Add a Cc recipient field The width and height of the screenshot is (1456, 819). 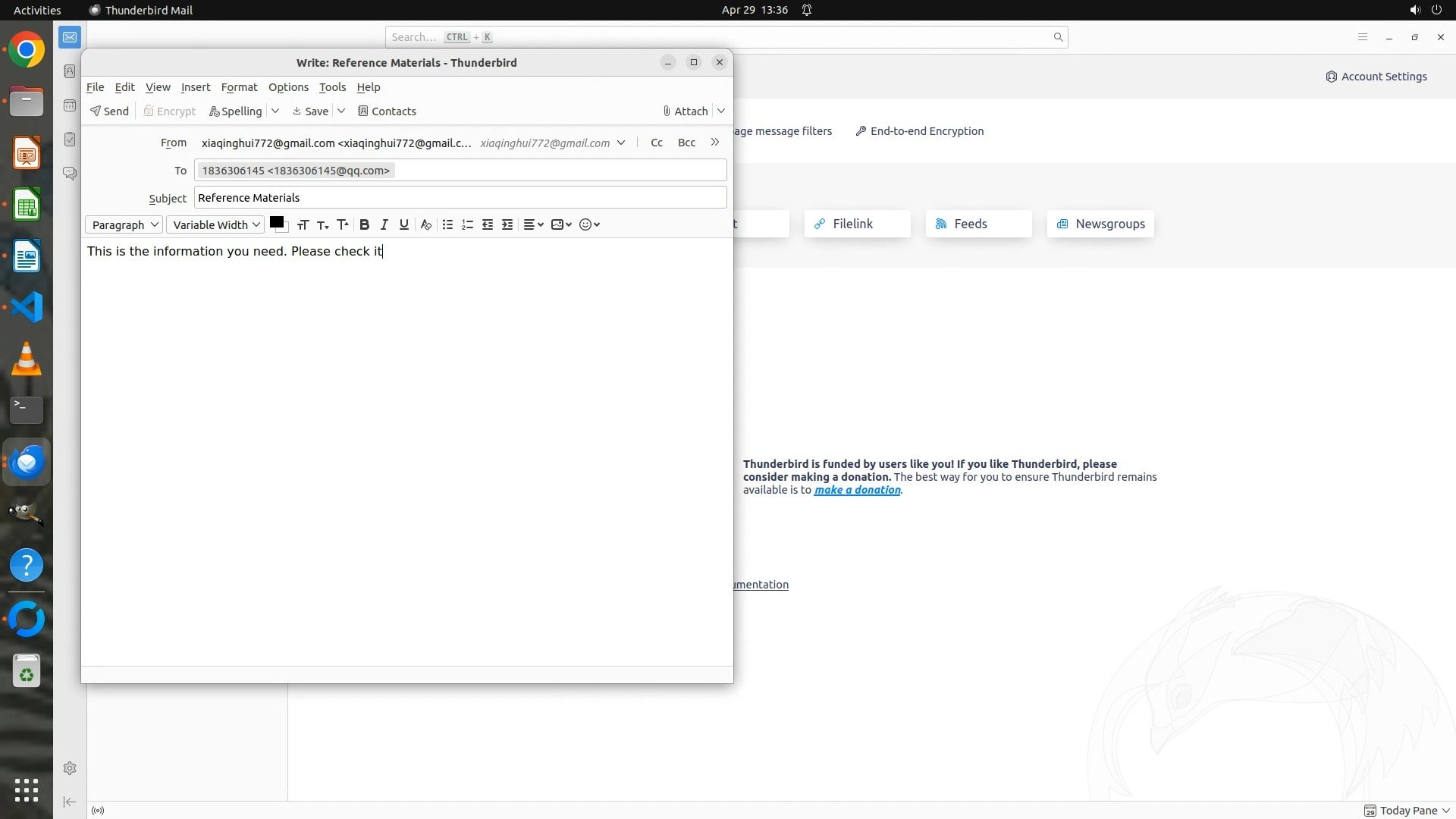click(x=657, y=143)
